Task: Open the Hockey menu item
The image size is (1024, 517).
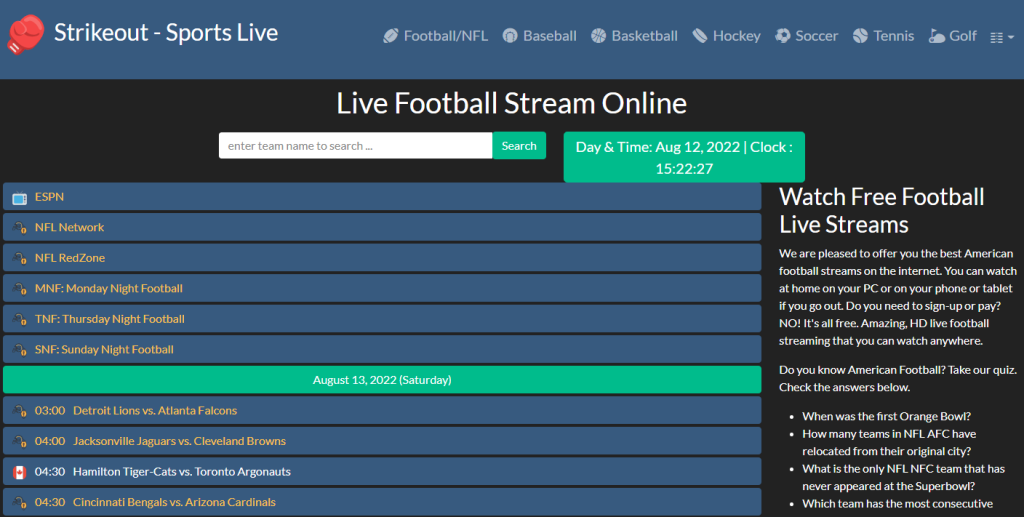Action: (737, 36)
